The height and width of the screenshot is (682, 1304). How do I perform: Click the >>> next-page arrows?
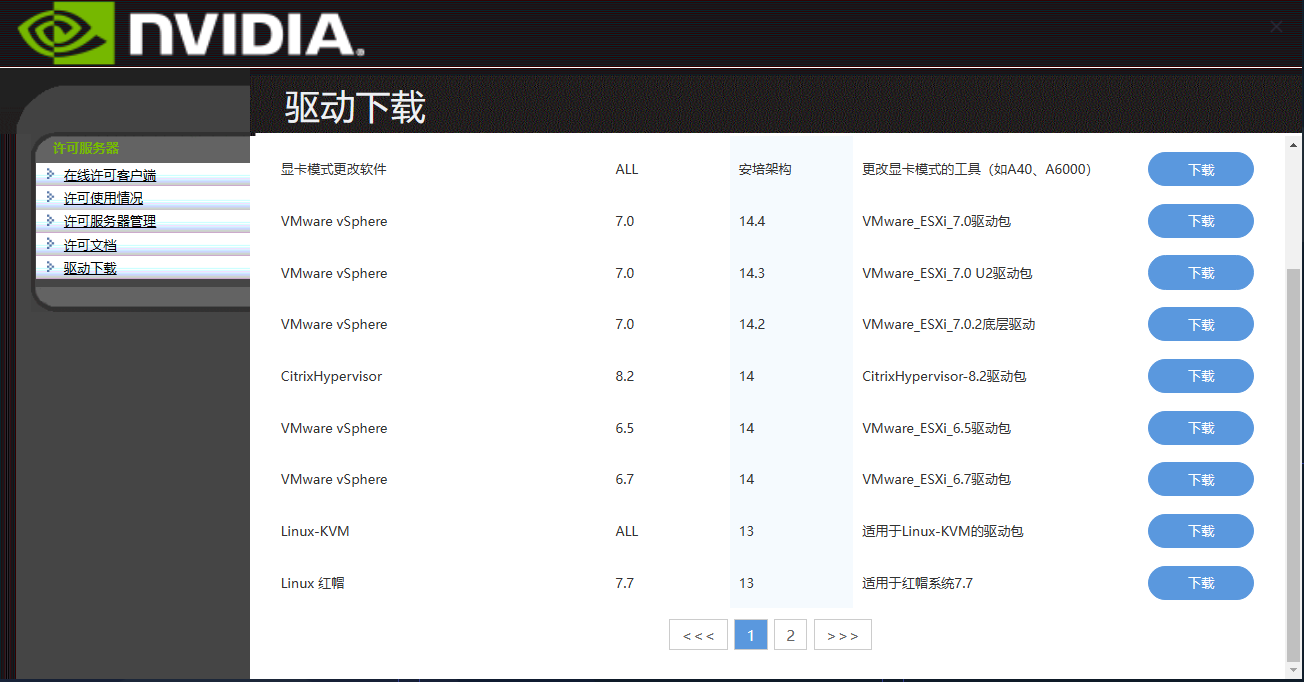coord(842,634)
